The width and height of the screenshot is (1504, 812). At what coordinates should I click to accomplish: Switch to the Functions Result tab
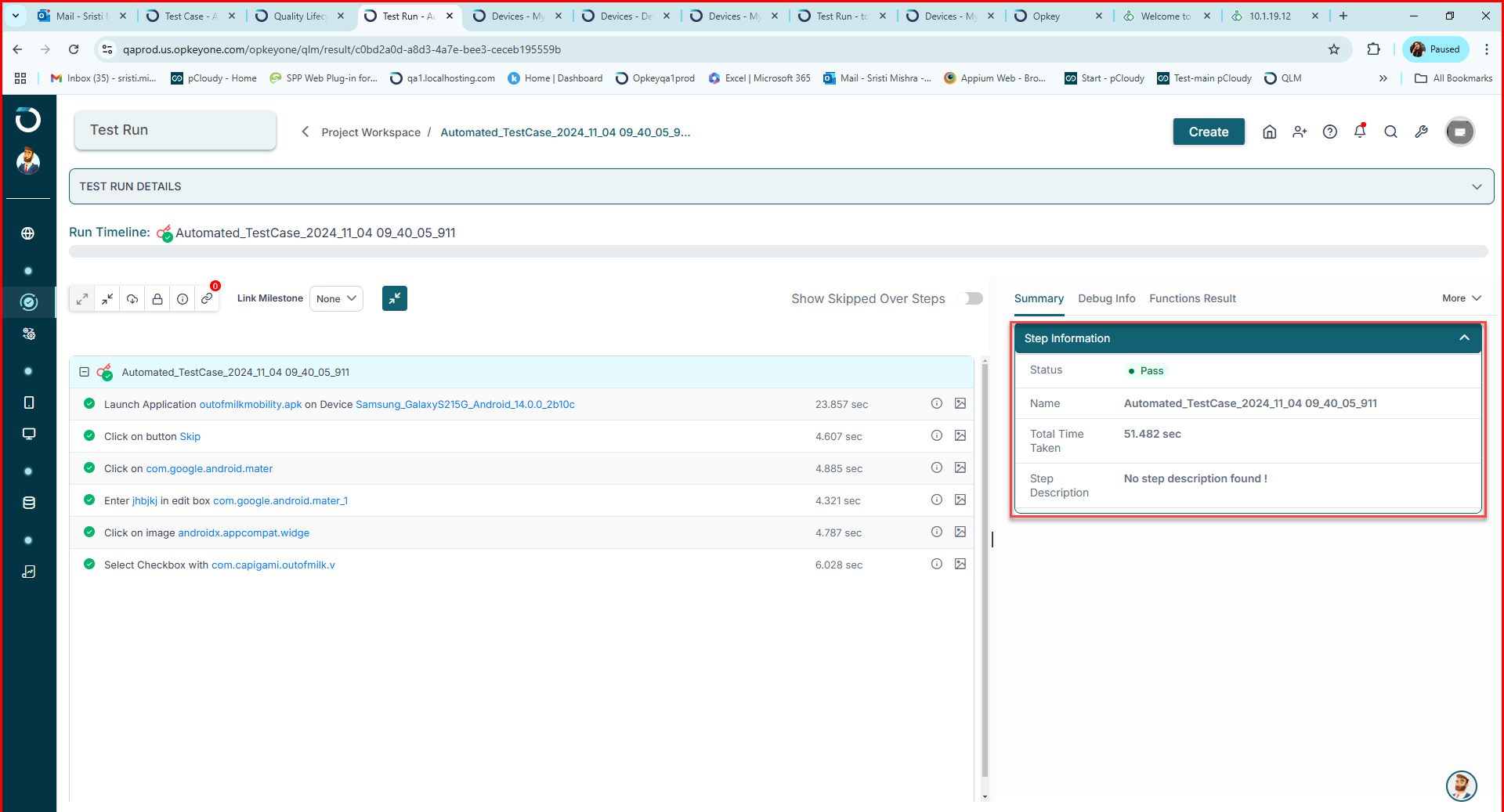[1192, 298]
